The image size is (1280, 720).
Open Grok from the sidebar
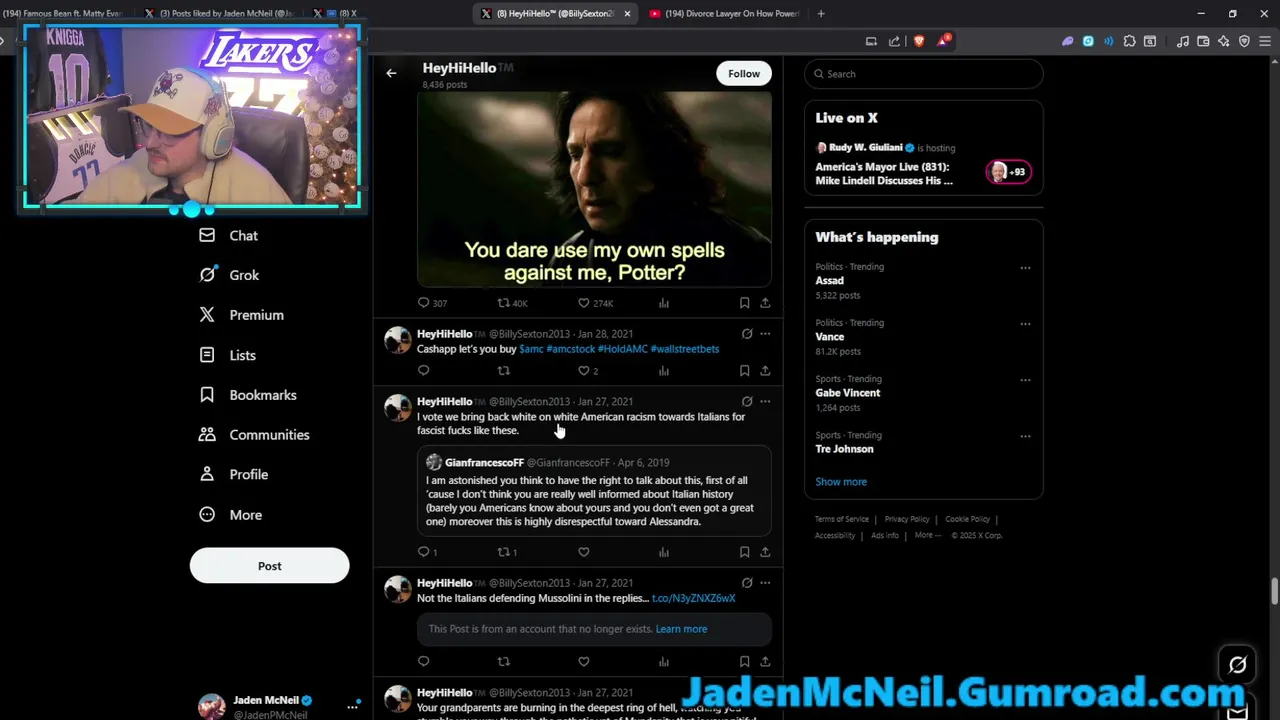click(229, 275)
